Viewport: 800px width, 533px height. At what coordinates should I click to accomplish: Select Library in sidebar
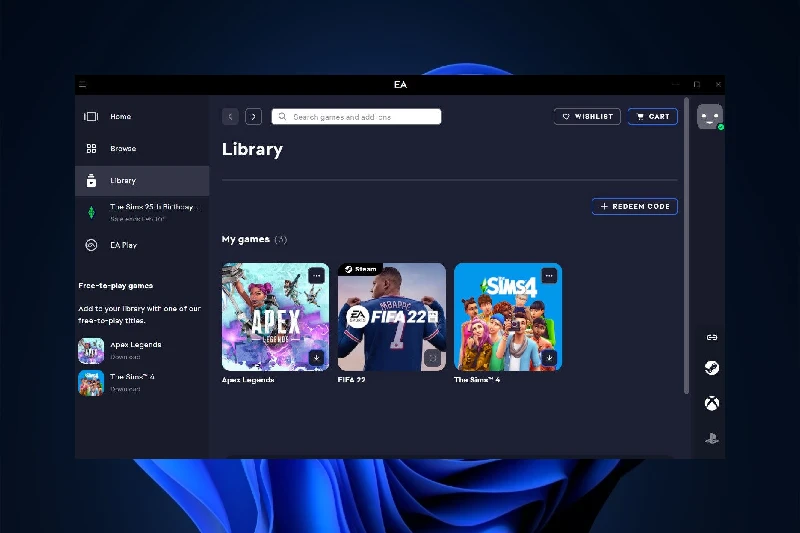142,181
